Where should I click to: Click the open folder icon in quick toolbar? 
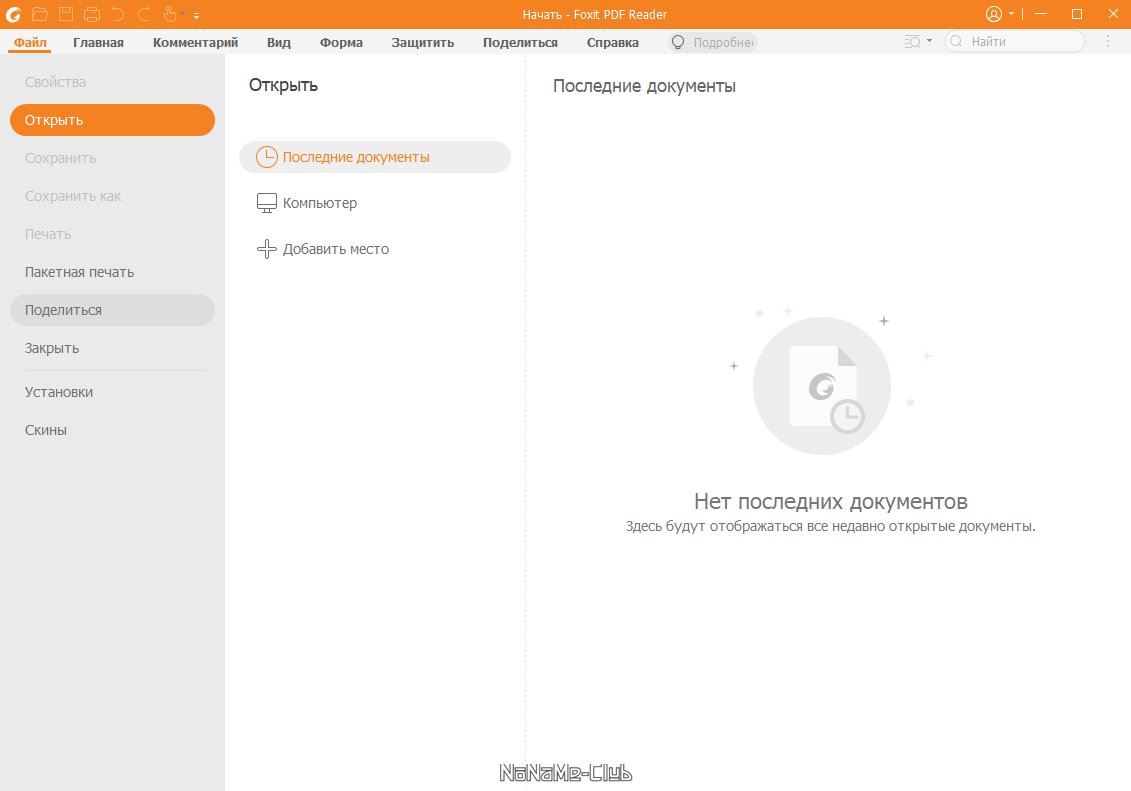coord(40,14)
